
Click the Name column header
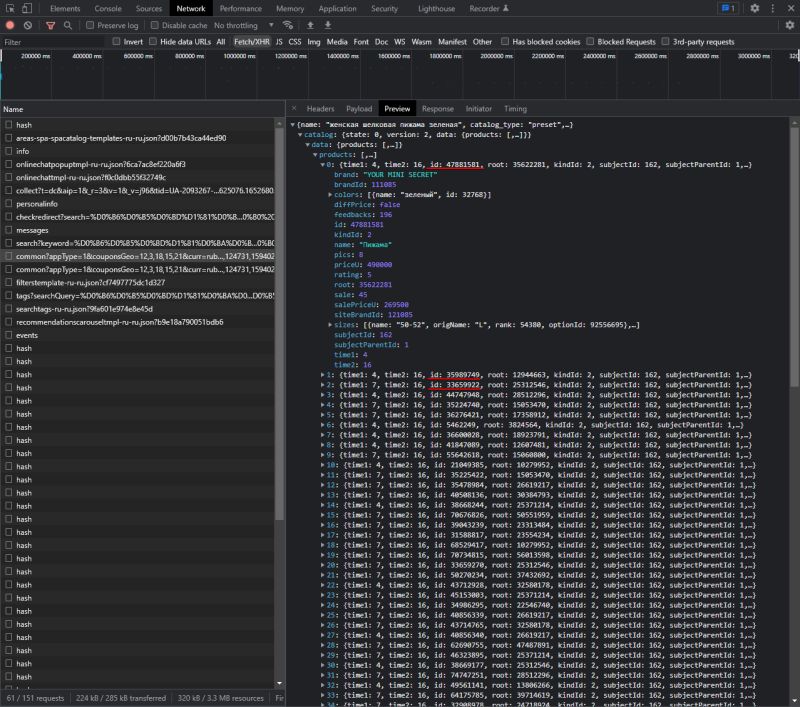click(142, 109)
